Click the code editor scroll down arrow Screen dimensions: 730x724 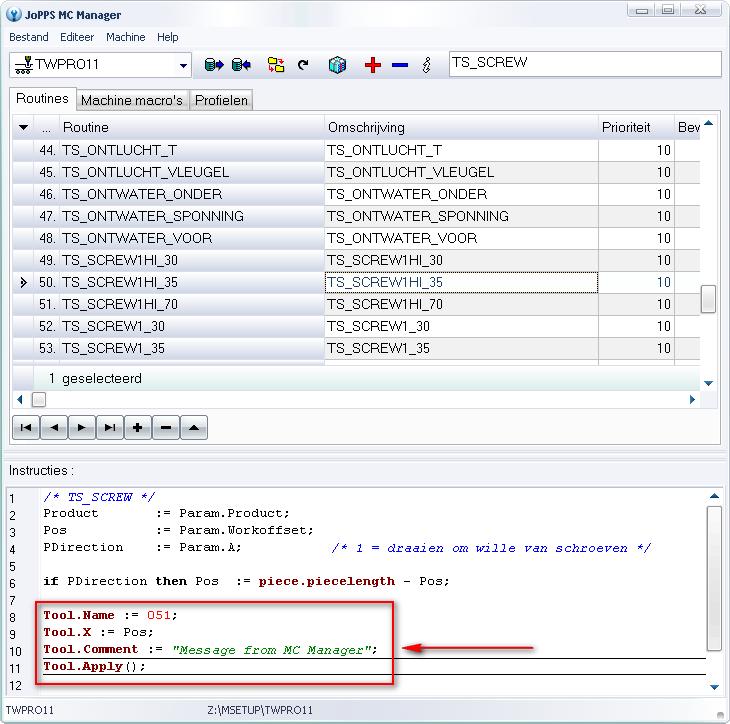(714, 687)
